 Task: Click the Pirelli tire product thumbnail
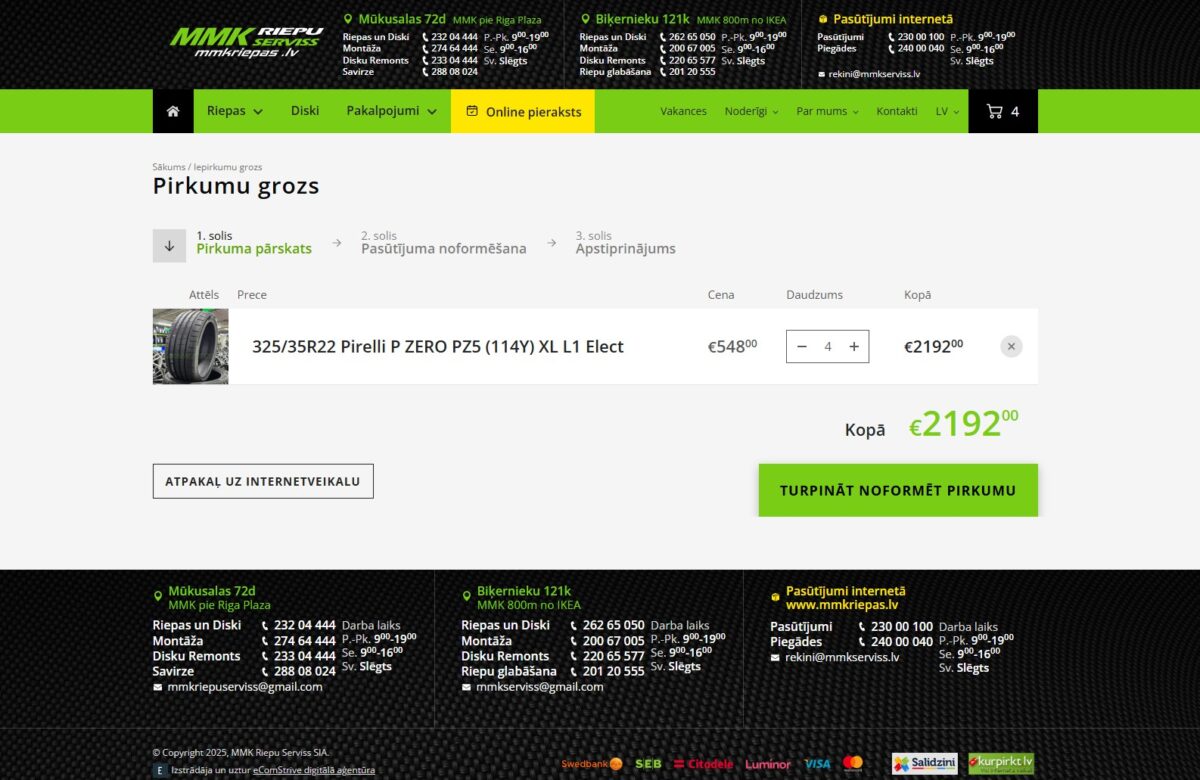pos(190,346)
